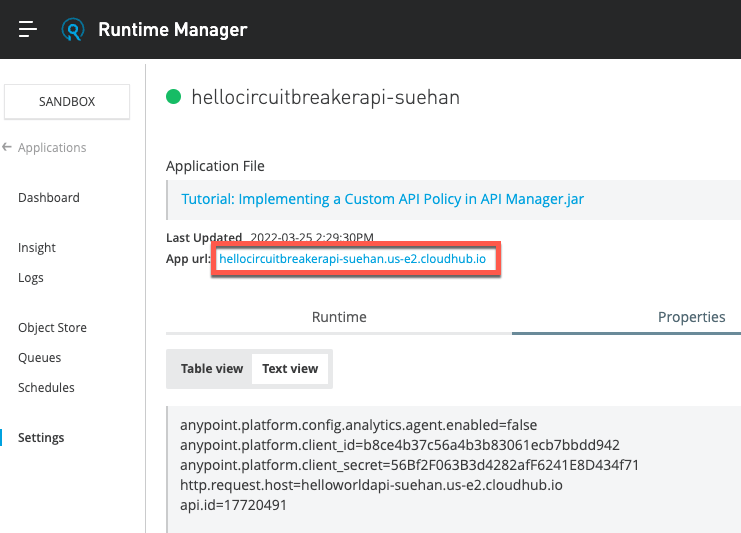Click the Application File label

[215, 166]
